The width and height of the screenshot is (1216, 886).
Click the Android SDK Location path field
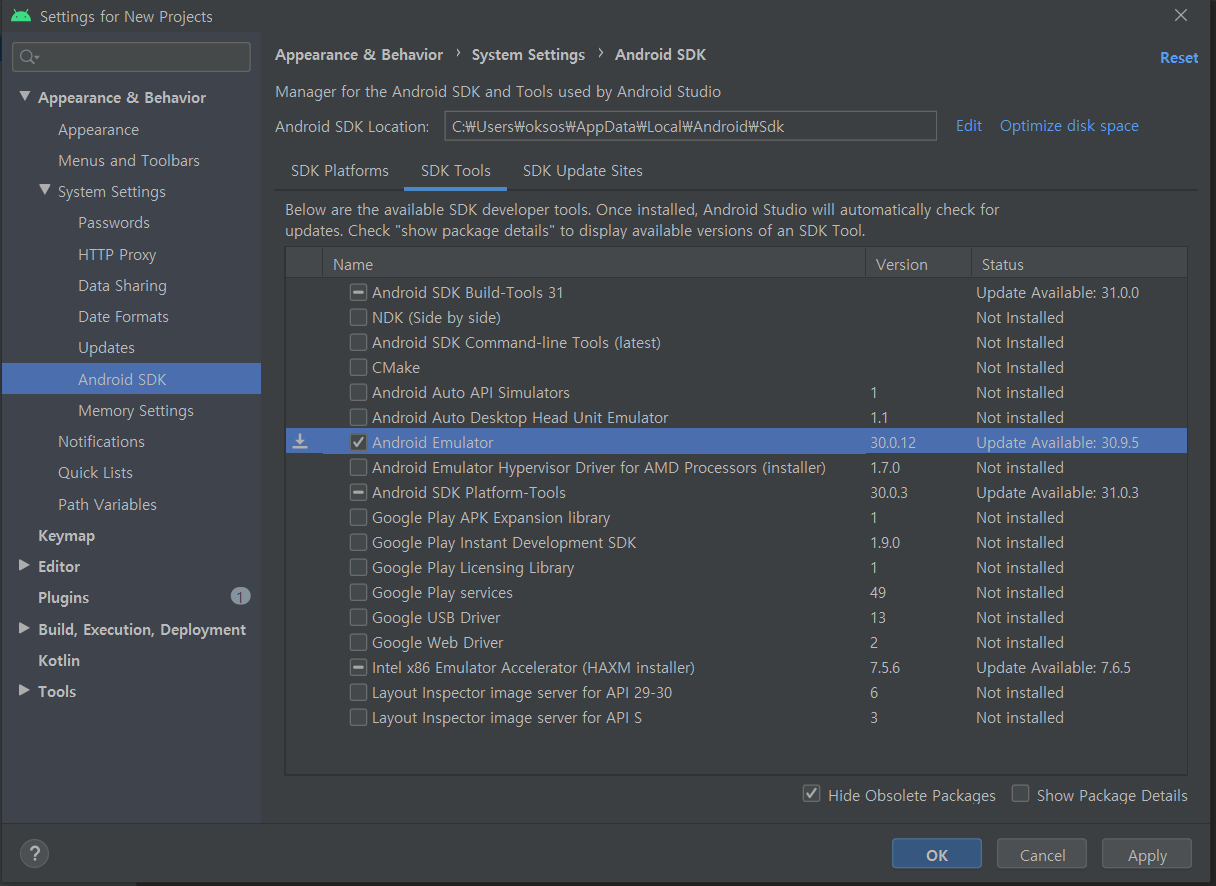click(x=690, y=126)
